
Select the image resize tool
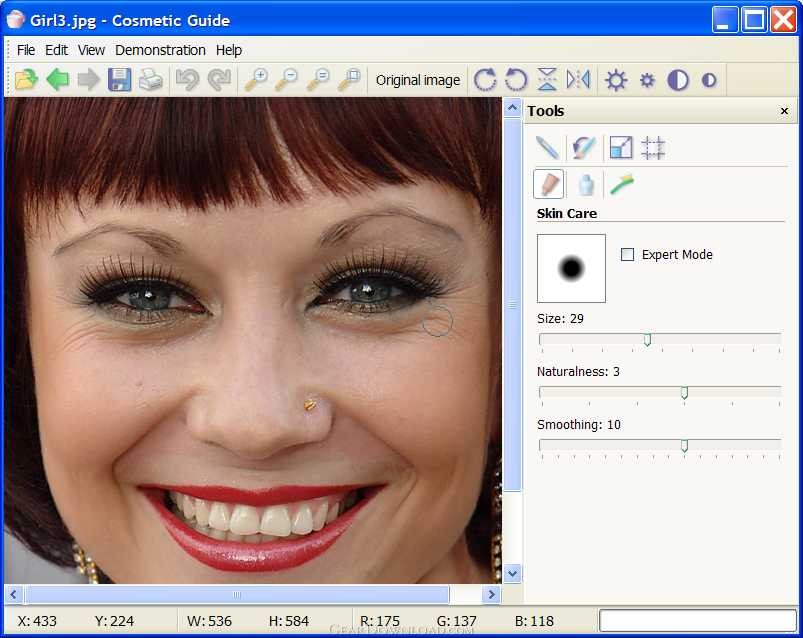tap(621, 147)
